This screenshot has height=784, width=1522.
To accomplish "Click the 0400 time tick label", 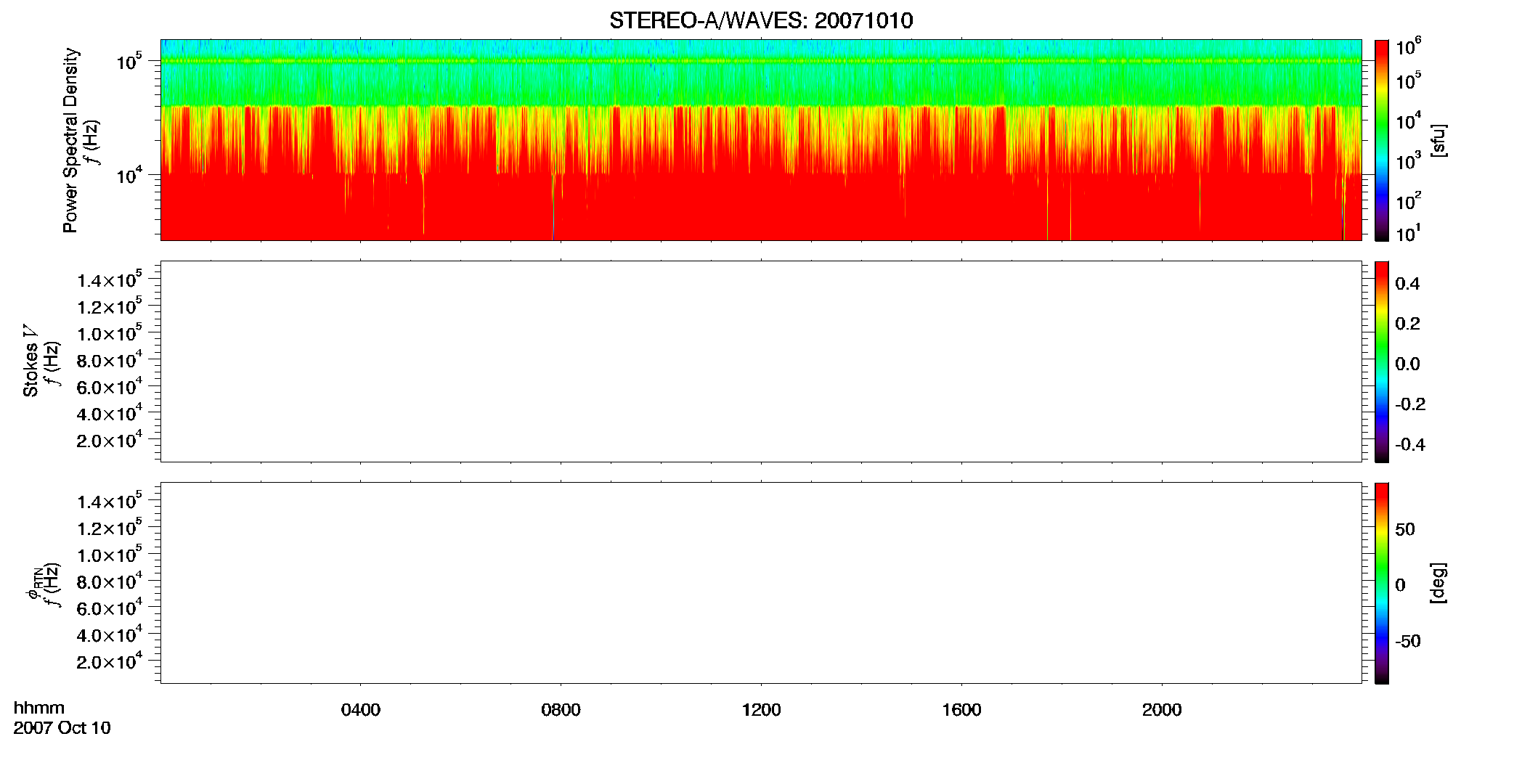I will point(361,710).
